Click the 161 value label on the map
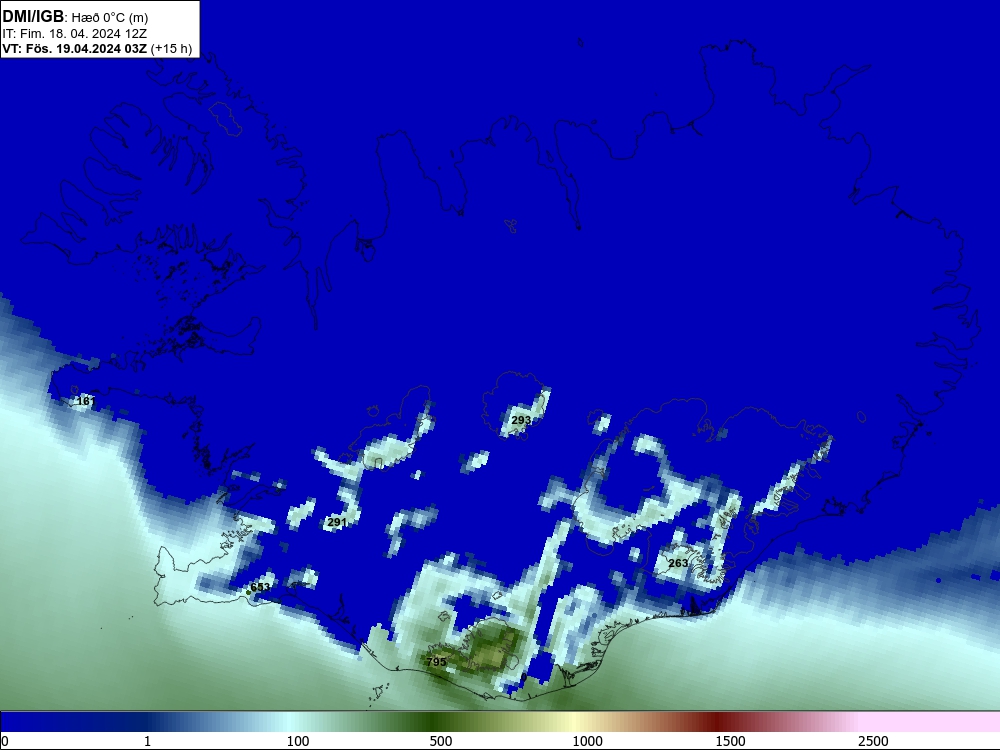This screenshot has width=1000, height=750. coord(85,401)
